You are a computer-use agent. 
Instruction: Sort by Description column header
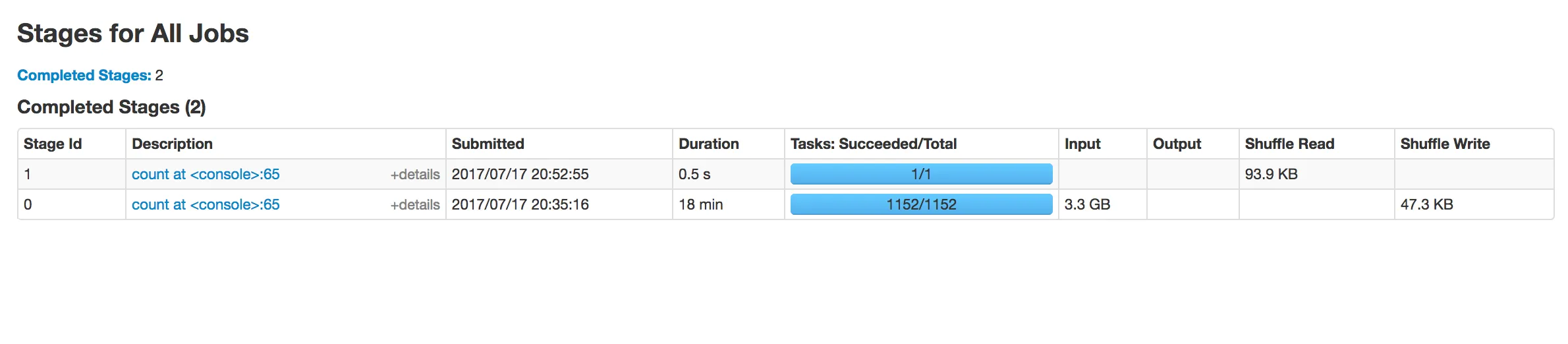[172, 144]
